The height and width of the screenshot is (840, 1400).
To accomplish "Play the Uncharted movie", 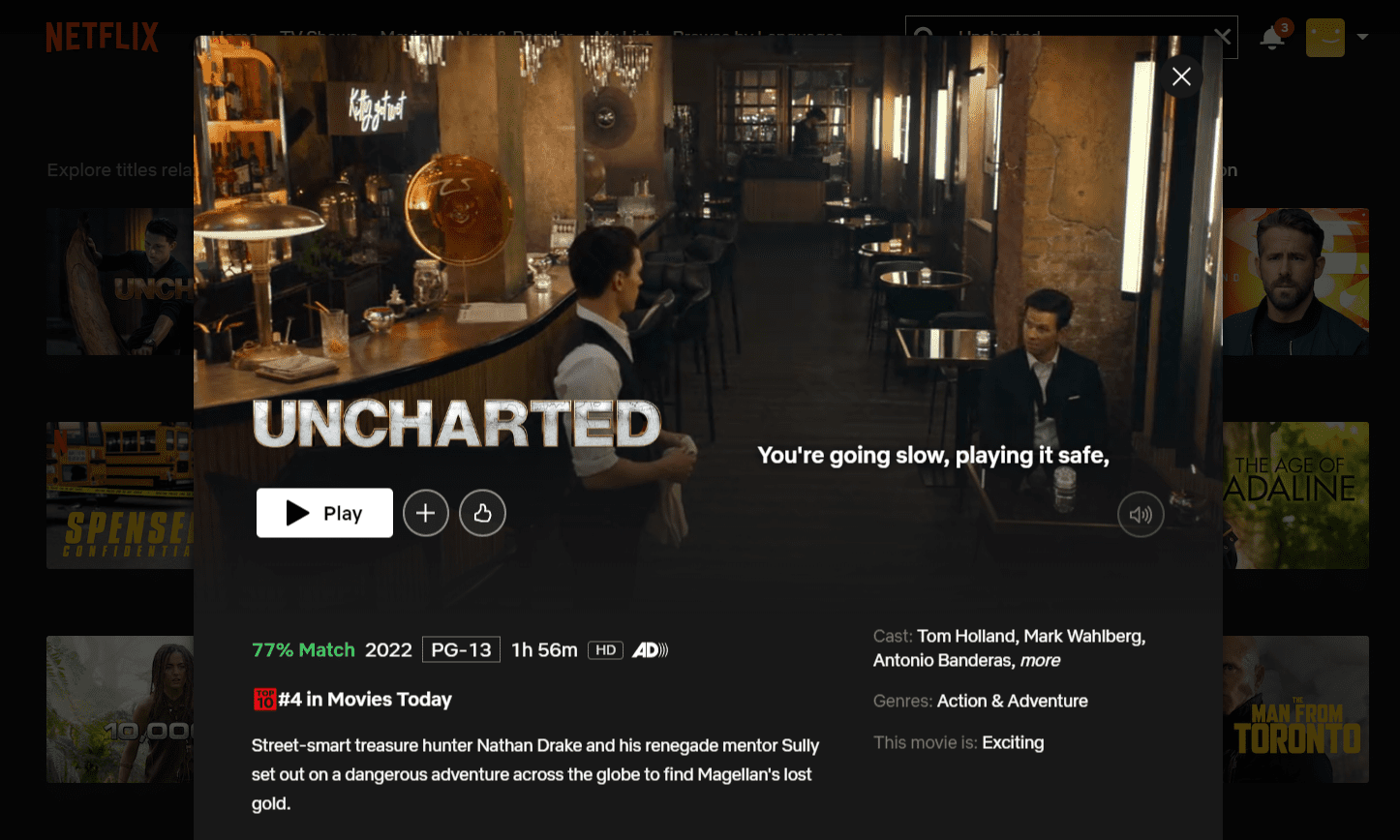I will pyautogui.click(x=324, y=513).
